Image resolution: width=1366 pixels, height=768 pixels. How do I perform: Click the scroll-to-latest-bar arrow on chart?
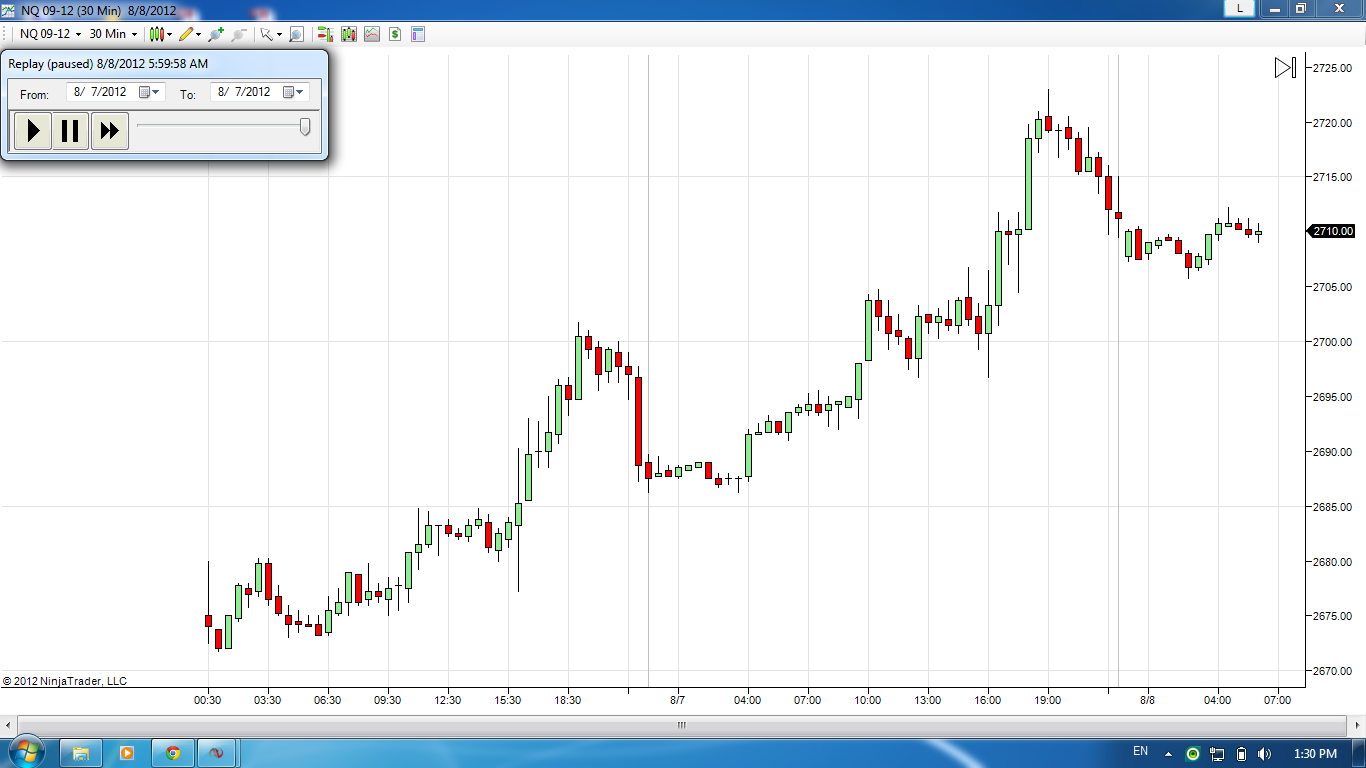[1286, 68]
